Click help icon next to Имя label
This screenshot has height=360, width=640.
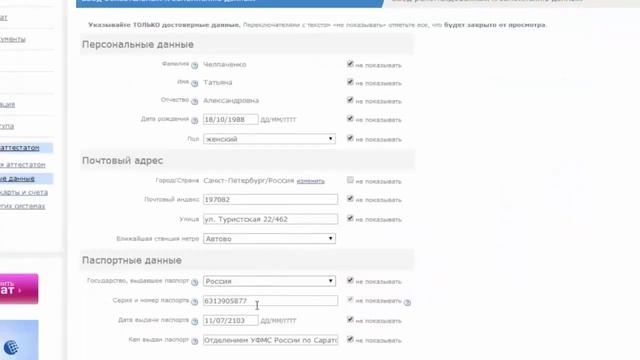coord(195,83)
